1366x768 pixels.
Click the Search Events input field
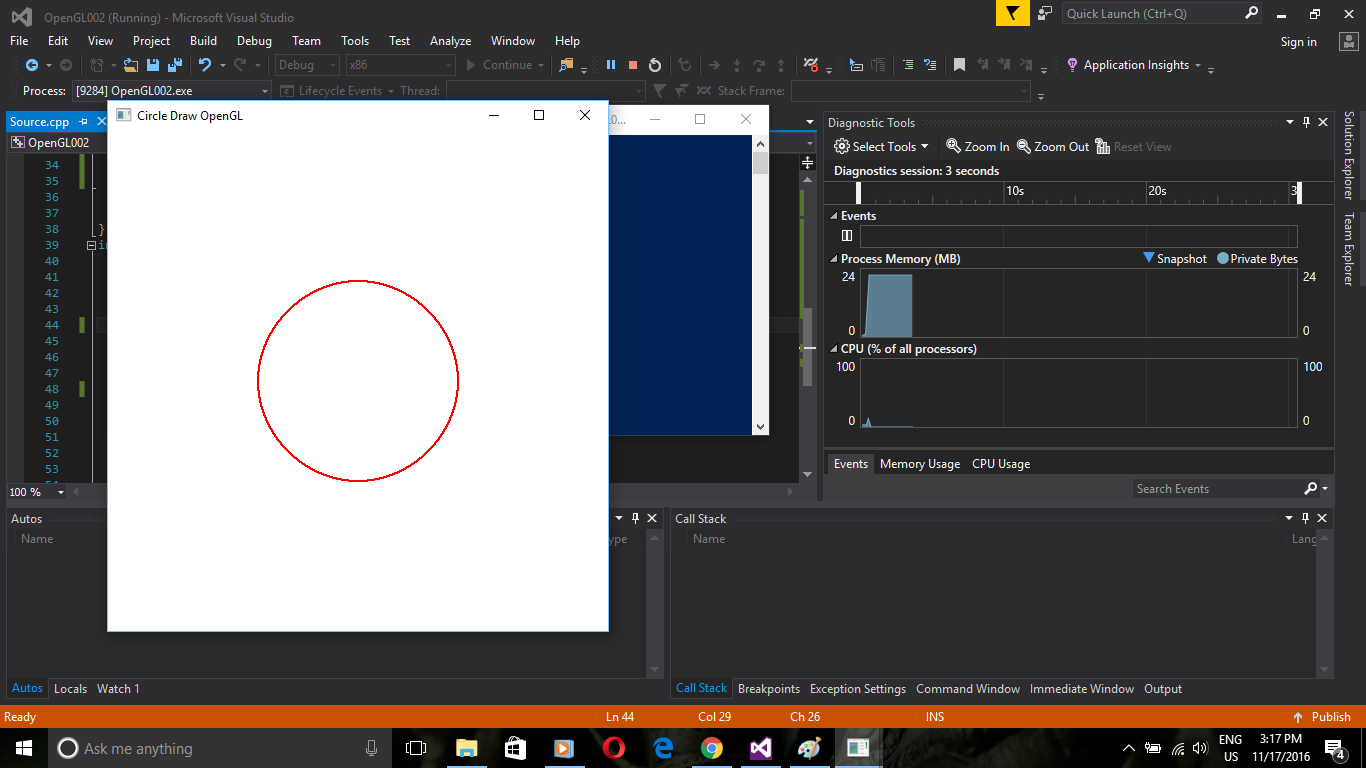point(1217,489)
